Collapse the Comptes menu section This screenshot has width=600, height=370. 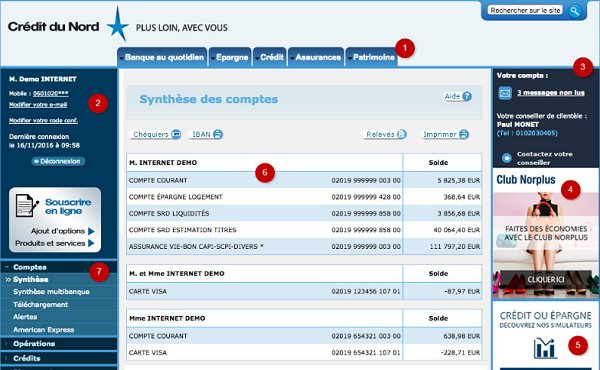tap(59, 267)
